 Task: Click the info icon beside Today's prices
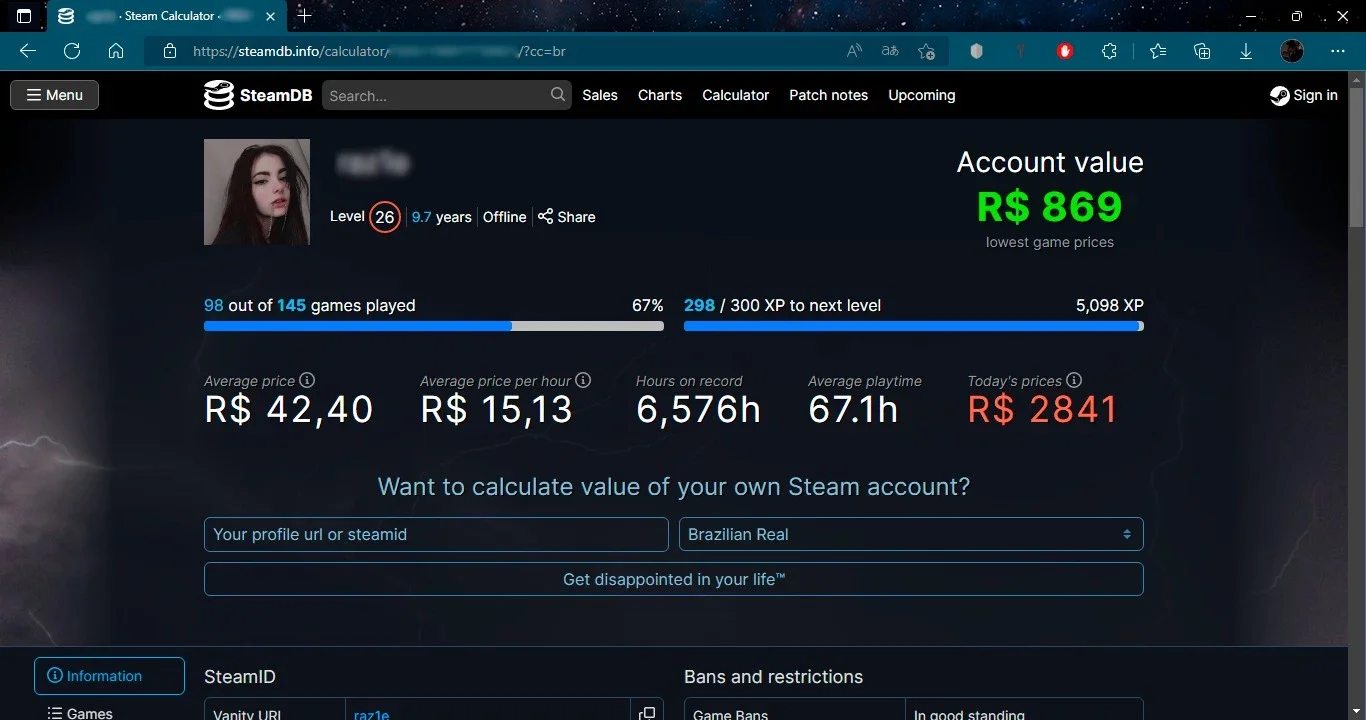pos(1074,380)
